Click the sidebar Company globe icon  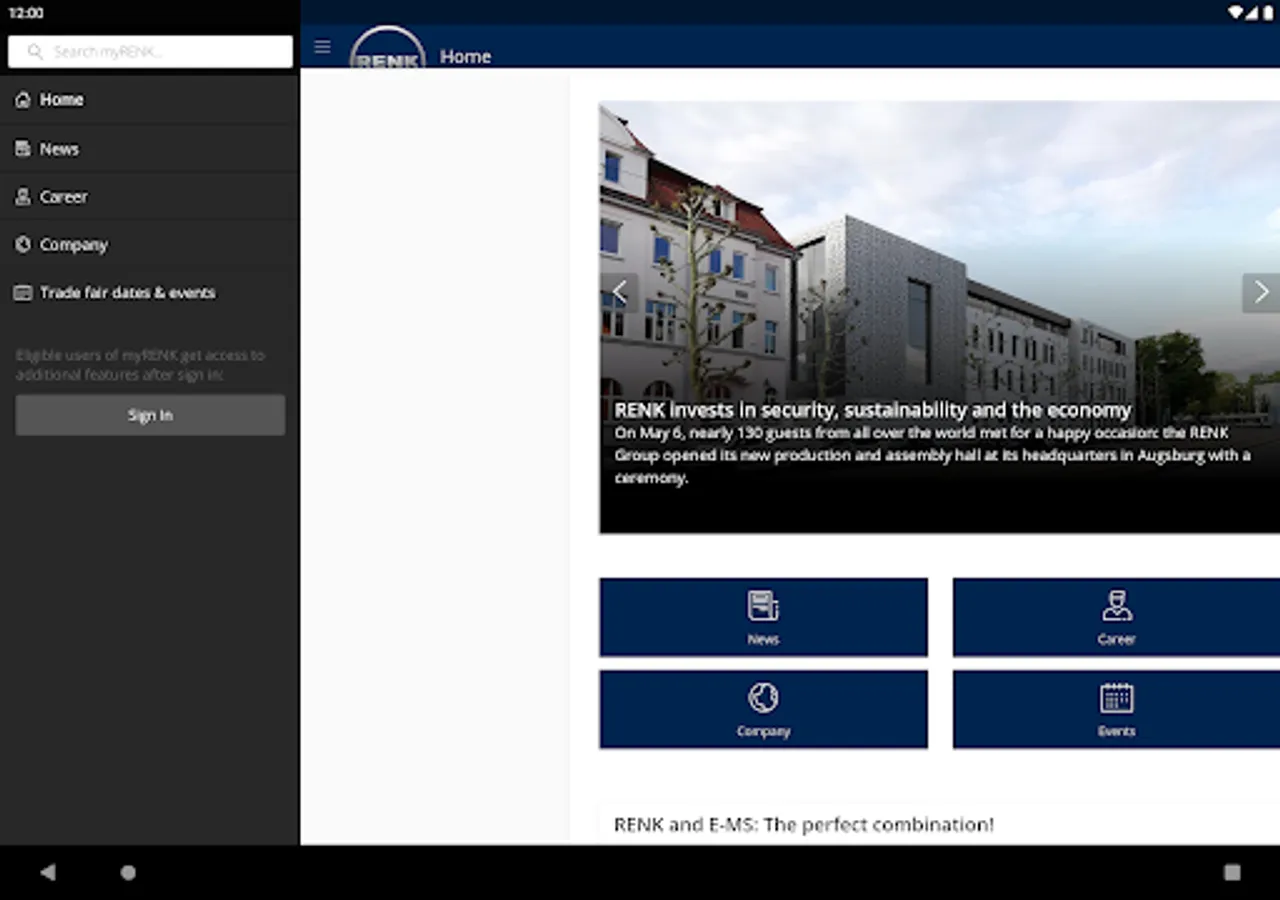23,245
